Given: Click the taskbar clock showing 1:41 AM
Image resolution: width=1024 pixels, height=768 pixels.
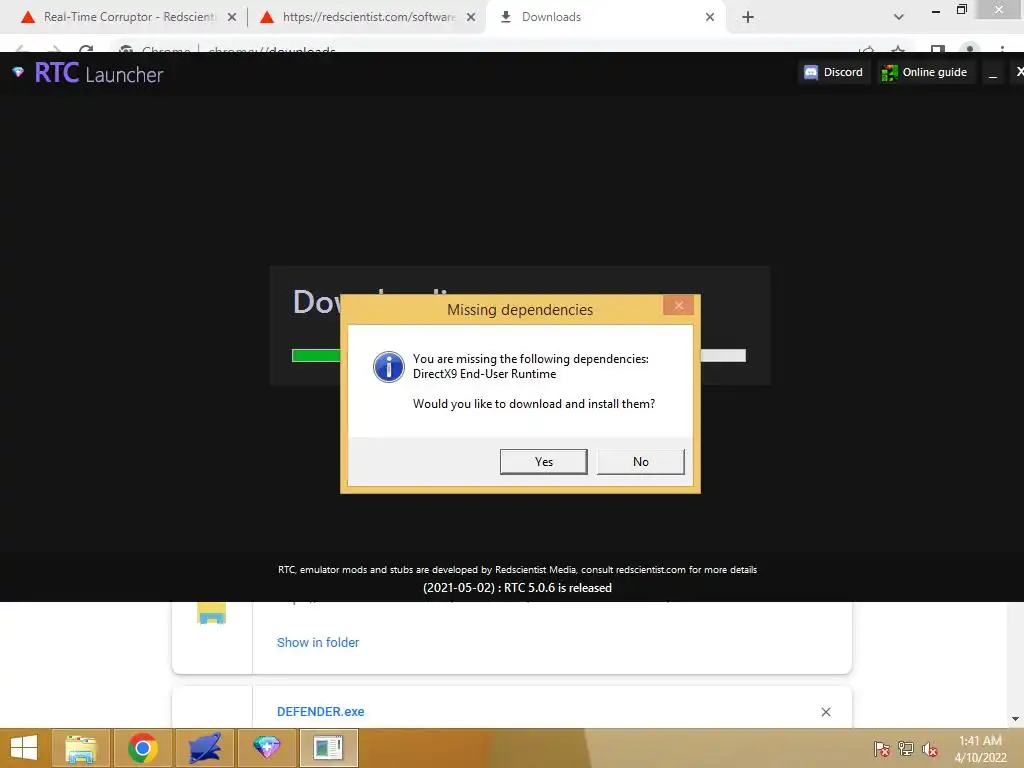Looking at the screenshot, I should coord(980,749).
